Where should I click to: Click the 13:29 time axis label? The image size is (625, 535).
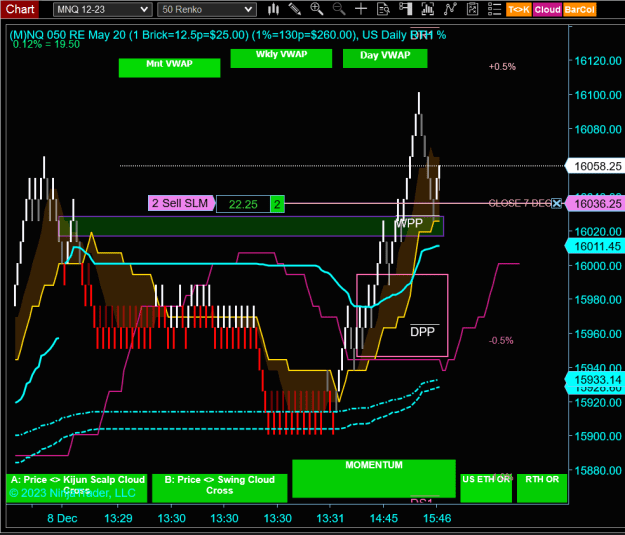pyautogui.click(x=118, y=518)
